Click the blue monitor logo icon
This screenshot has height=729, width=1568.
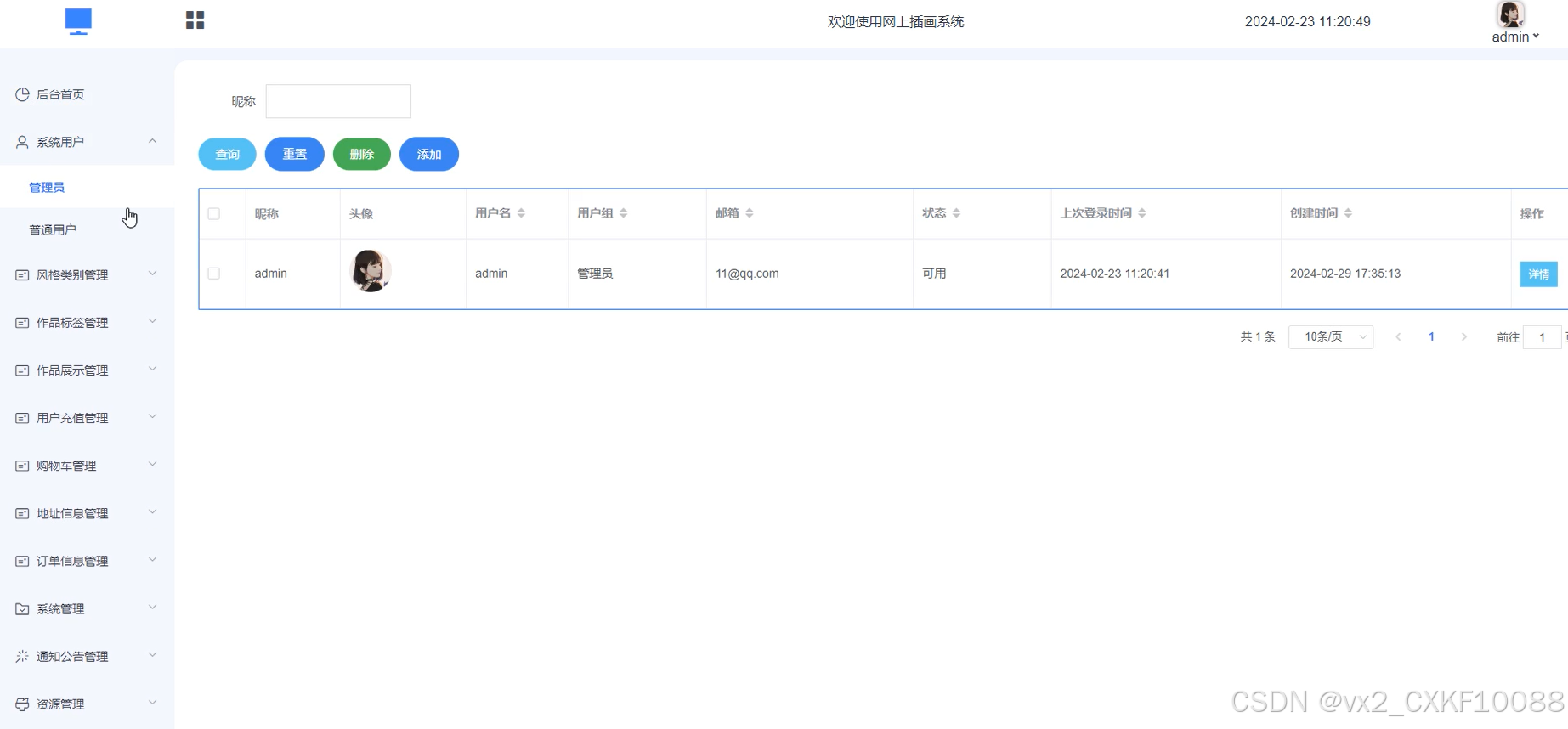pos(78,21)
